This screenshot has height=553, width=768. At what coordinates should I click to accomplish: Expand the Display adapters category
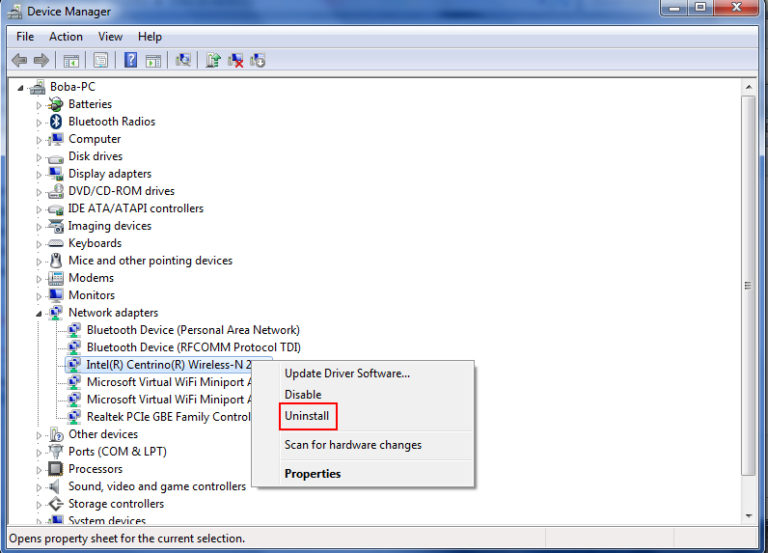(39, 174)
